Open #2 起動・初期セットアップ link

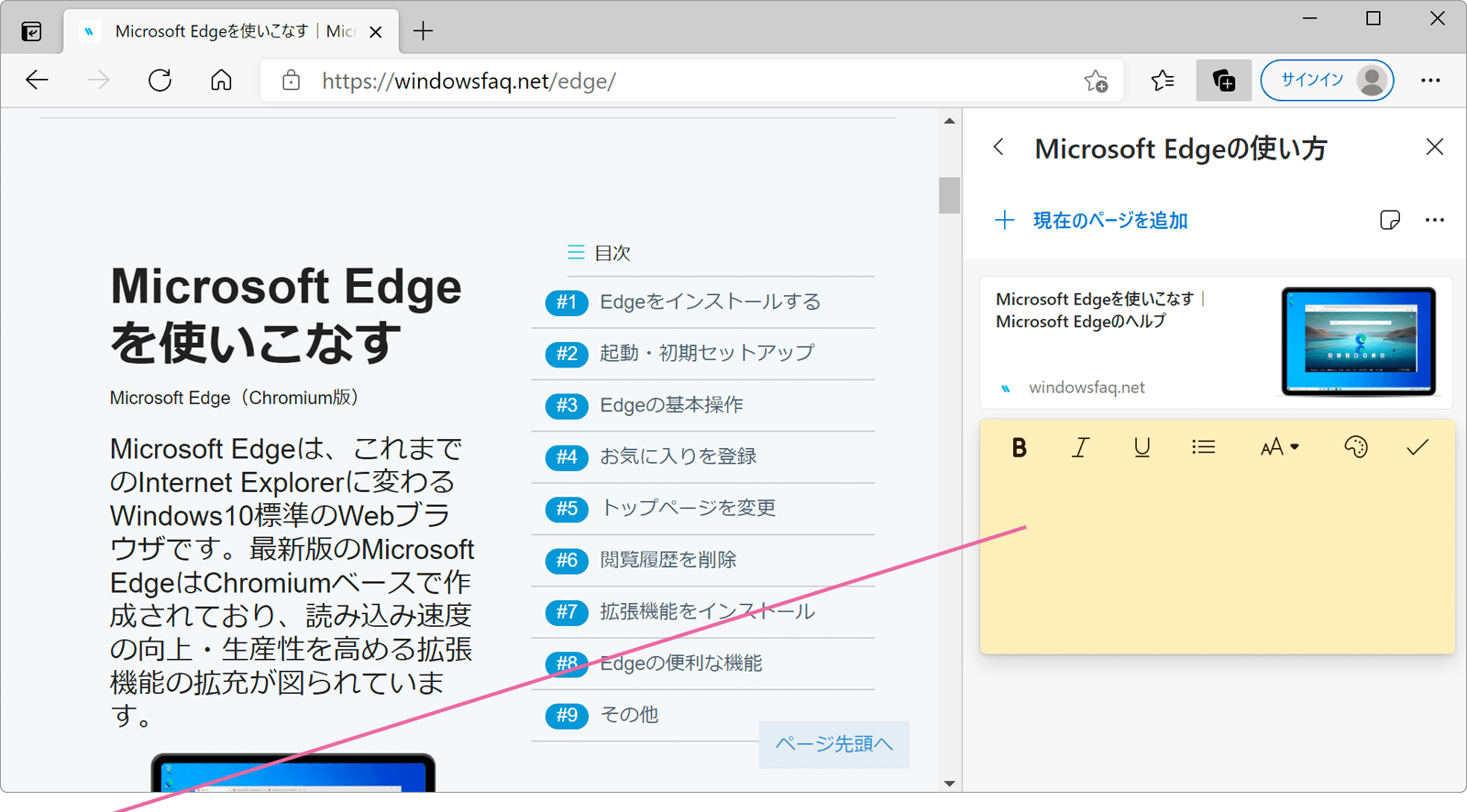[x=703, y=354]
